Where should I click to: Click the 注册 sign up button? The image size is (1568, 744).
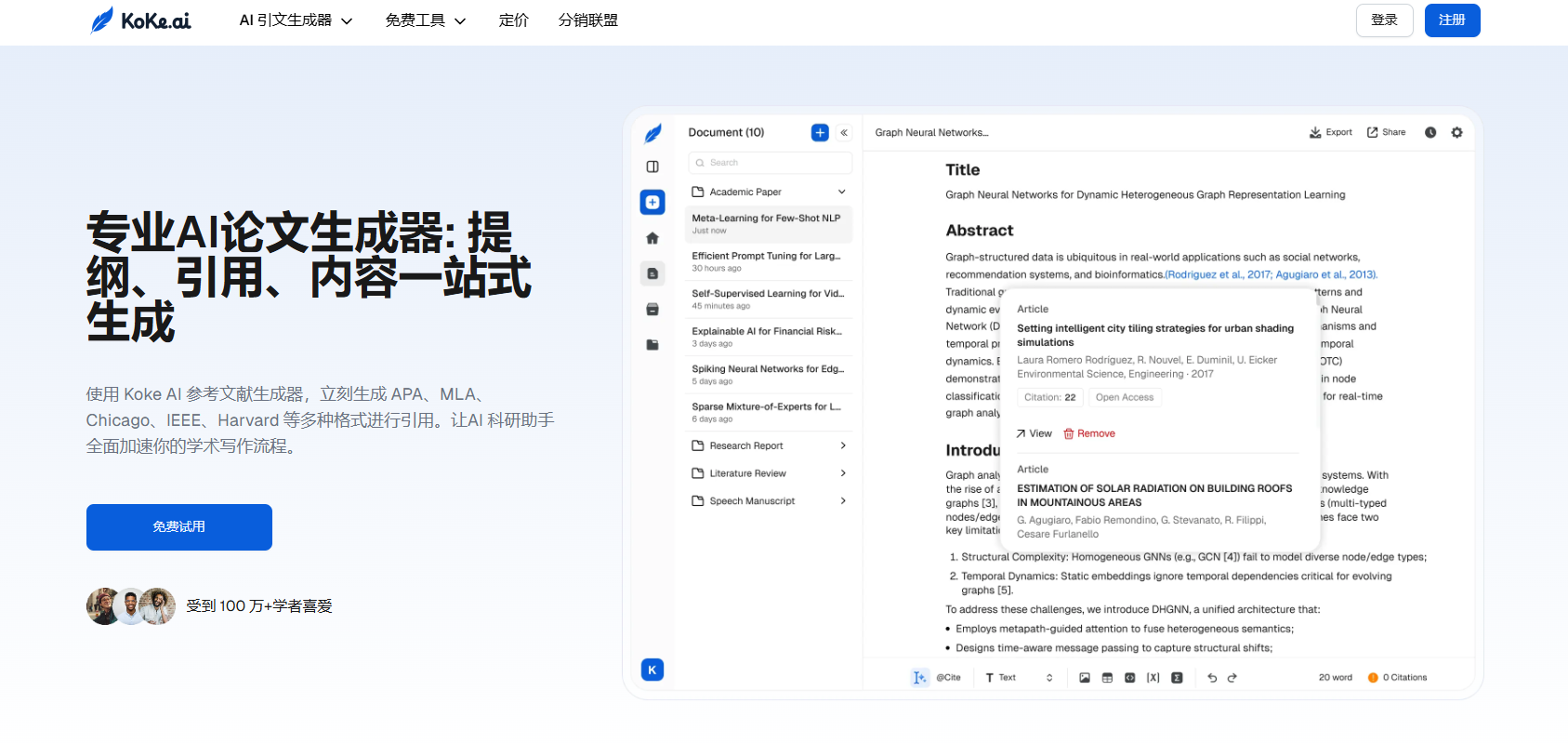[x=1452, y=20]
